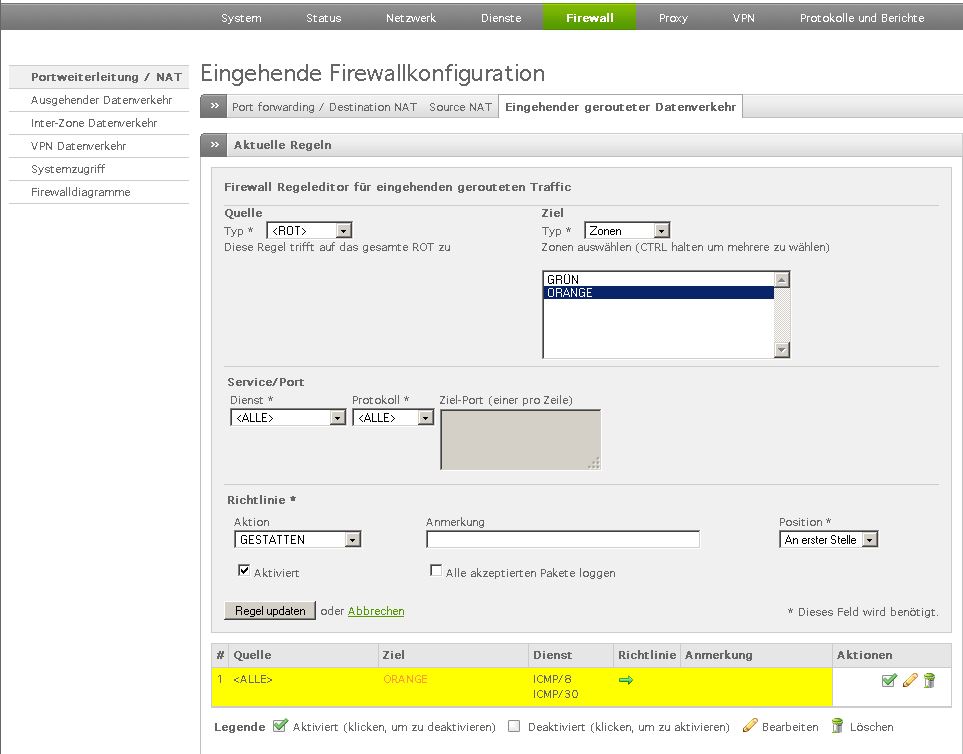The height and width of the screenshot is (754, 963).
Task: Click the Regel updaten button
Action: pyautogui.click(x=270, y=611)
